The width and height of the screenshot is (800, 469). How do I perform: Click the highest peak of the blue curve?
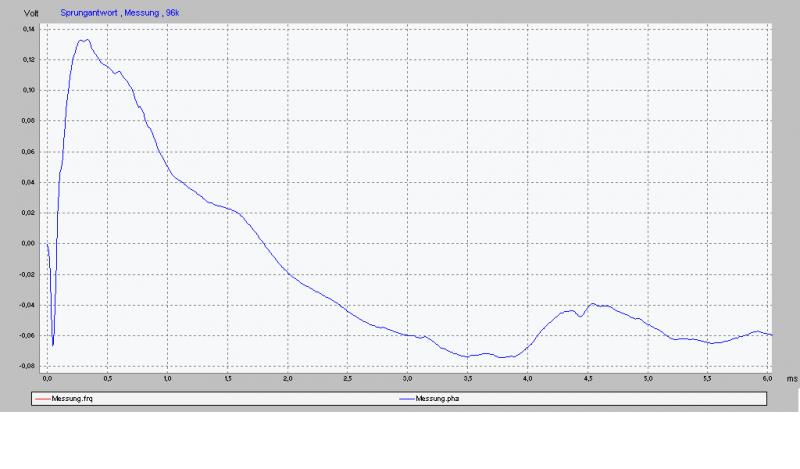point(87,39)
